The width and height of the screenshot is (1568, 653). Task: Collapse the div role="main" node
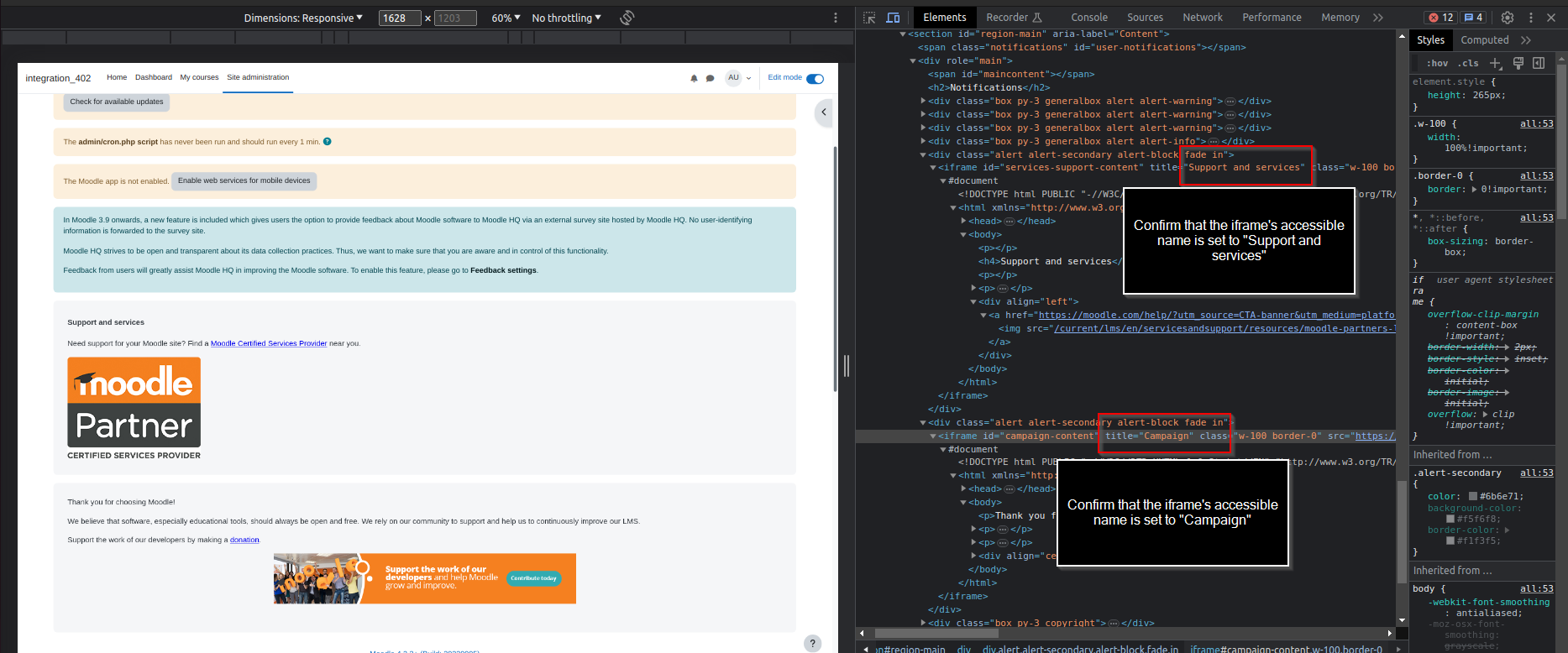(913, 61)
